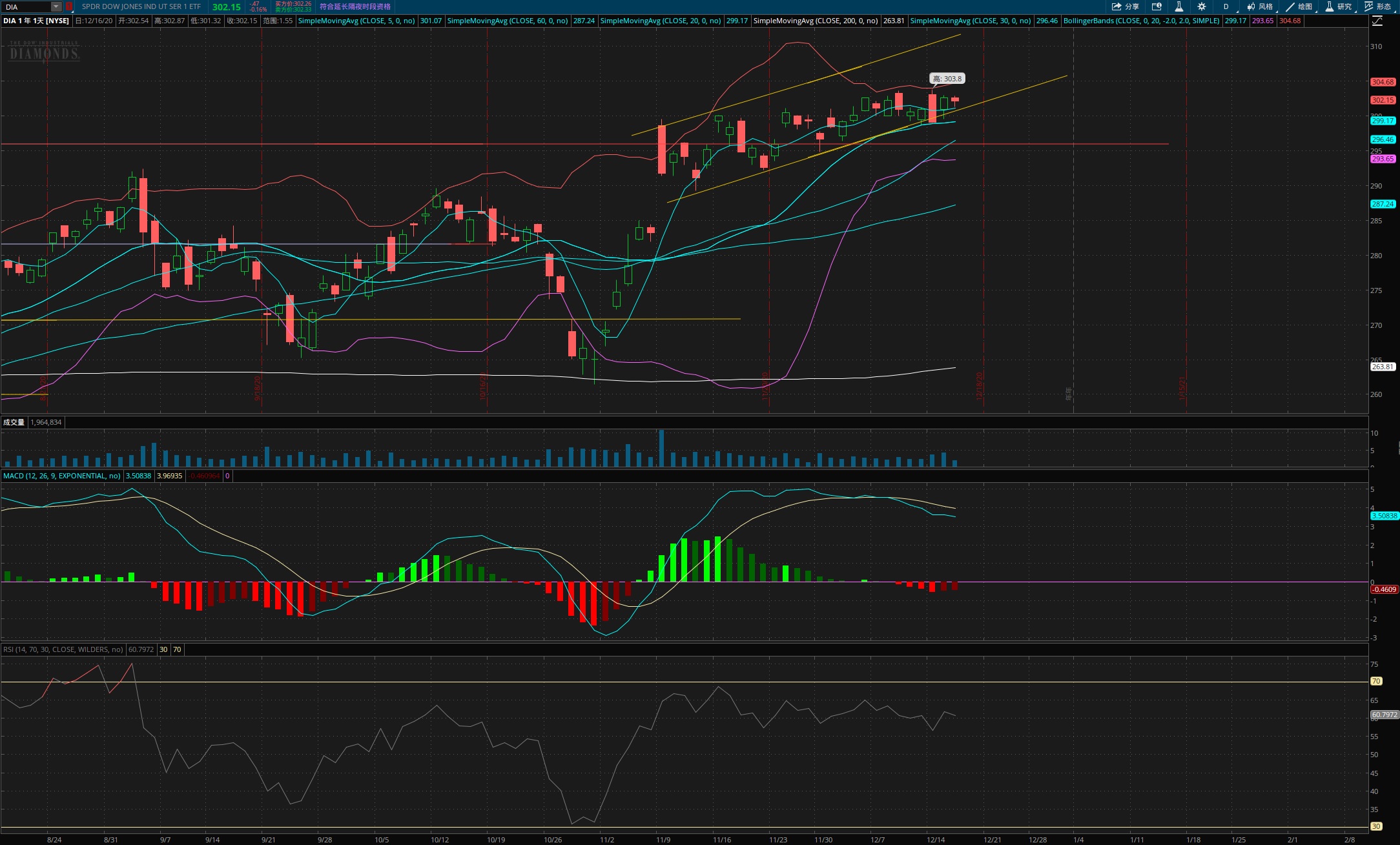Open the share (分享) menu
Screen dimensions: 1400x845
1126,6
